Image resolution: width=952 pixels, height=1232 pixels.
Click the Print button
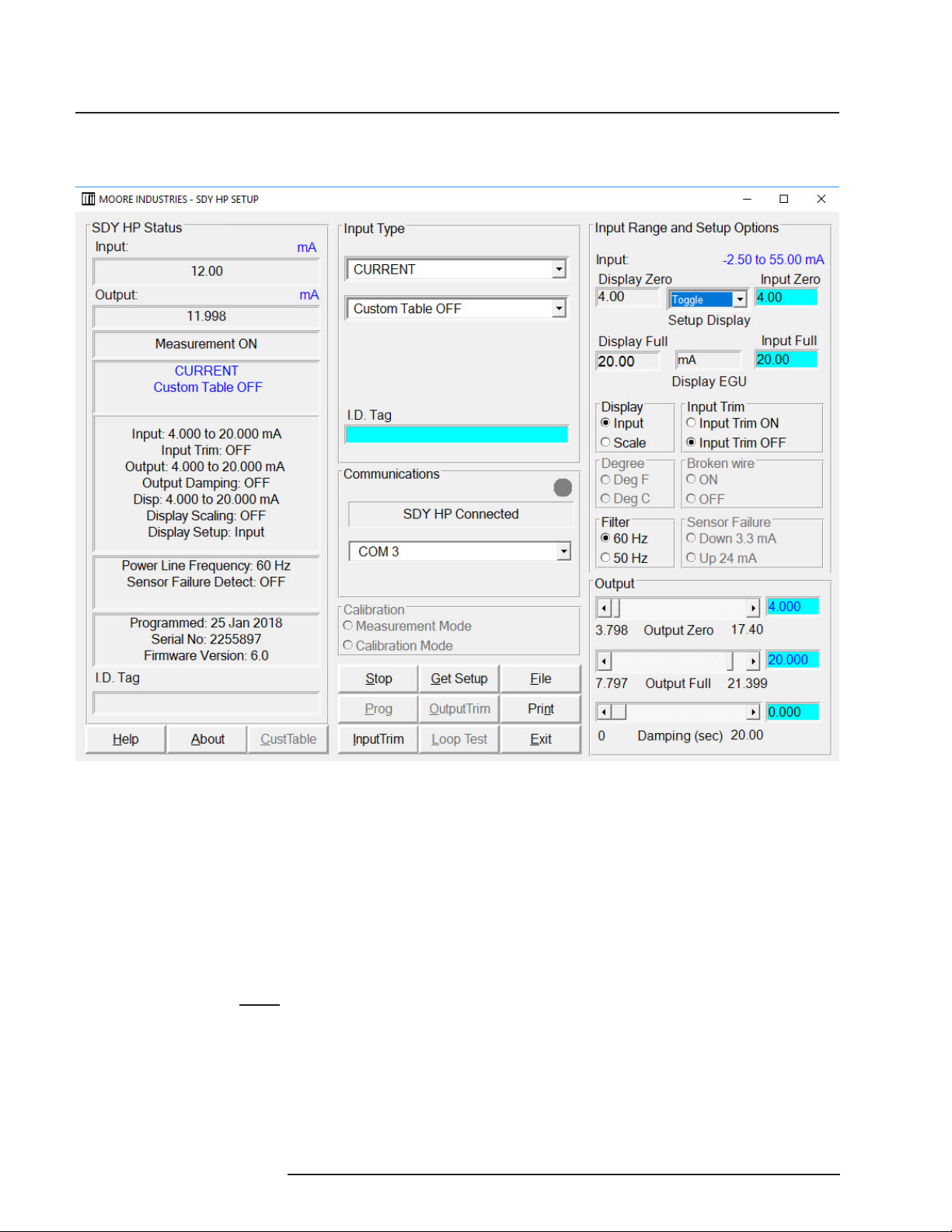tap(541, 709)
